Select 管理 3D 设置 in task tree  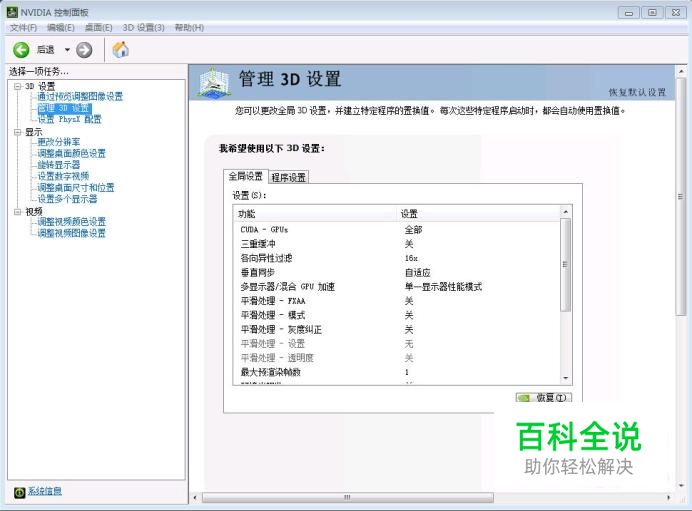click(x=64, y=108)
